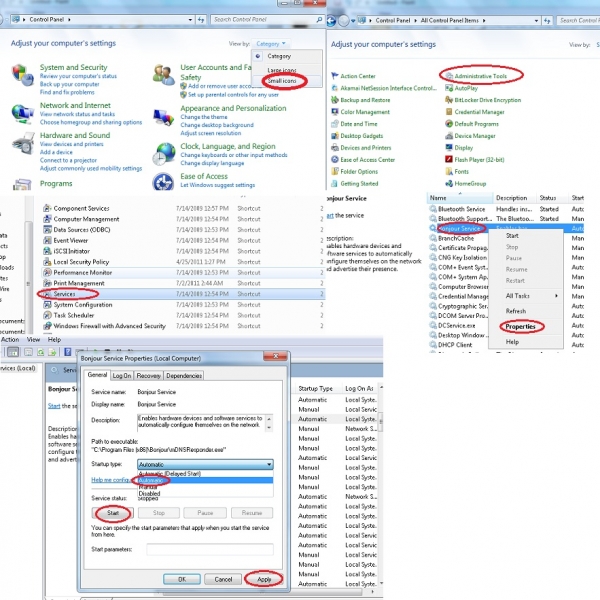Click the Back arrow in All Control Panel Items
Viewport: 600px width, 600px height.
(x=331, y=21)
